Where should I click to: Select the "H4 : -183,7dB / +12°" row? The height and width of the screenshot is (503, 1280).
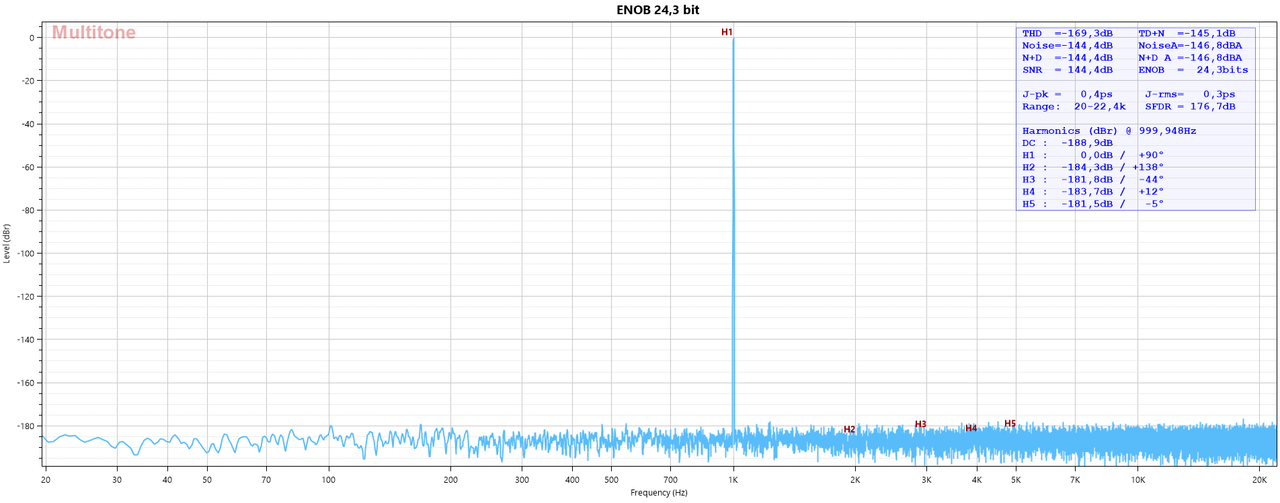click(1092, 191)
